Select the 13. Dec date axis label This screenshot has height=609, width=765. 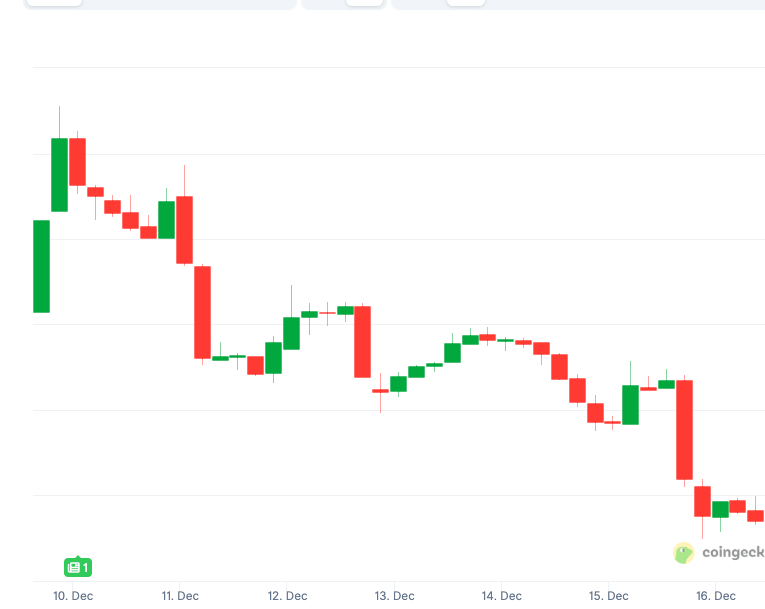(x=394, y=596)
